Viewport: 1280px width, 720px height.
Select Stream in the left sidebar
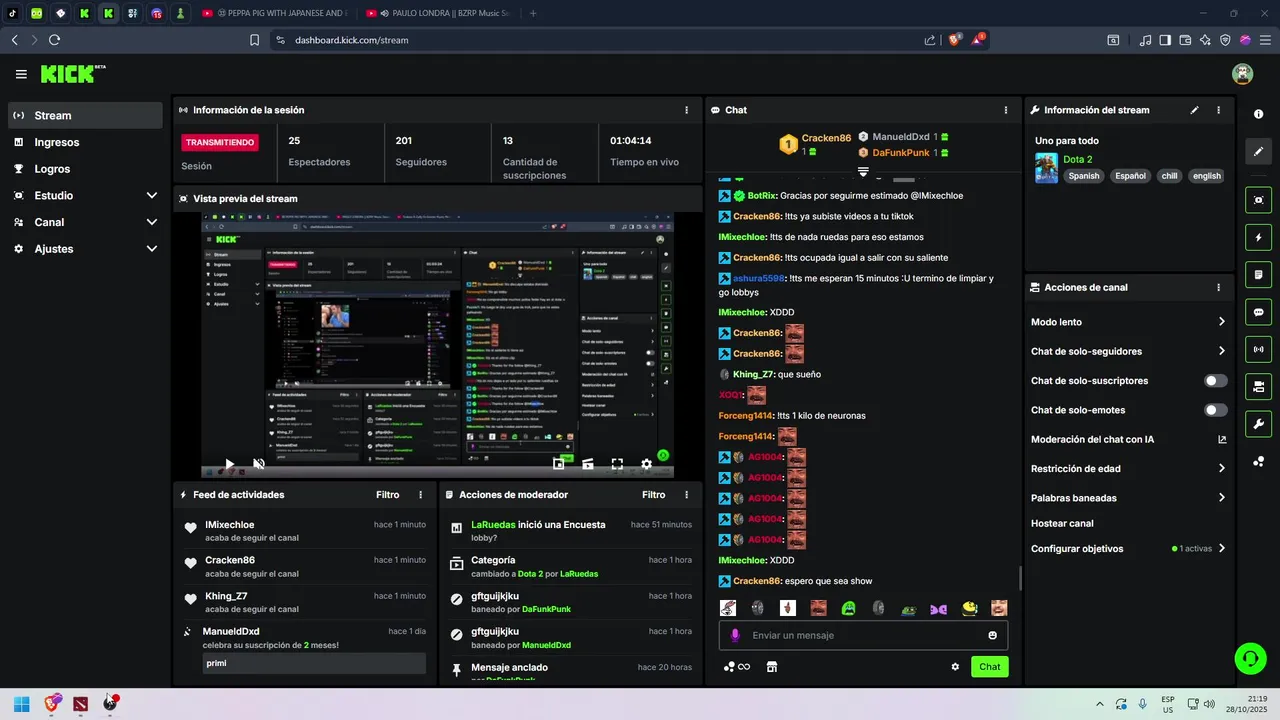click(85, 116)
